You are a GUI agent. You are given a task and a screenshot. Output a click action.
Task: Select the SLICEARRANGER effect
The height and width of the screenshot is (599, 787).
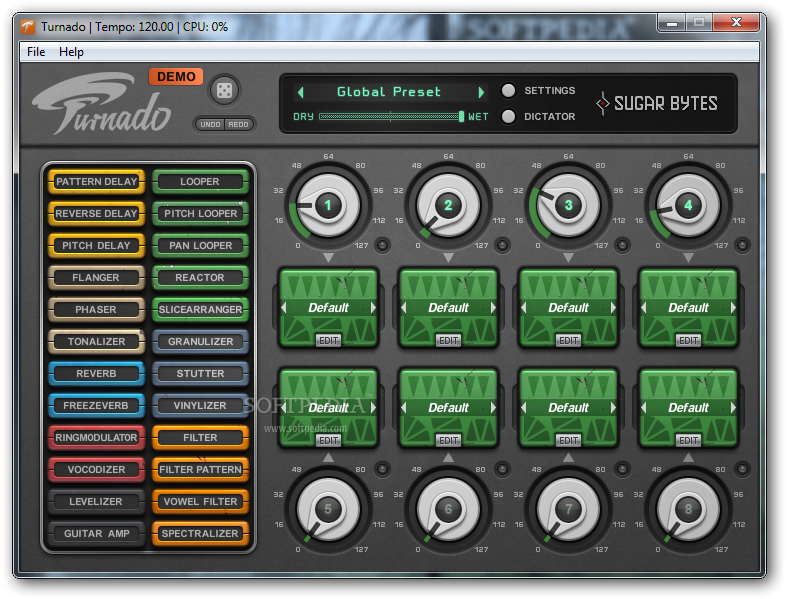pos(200,309)
